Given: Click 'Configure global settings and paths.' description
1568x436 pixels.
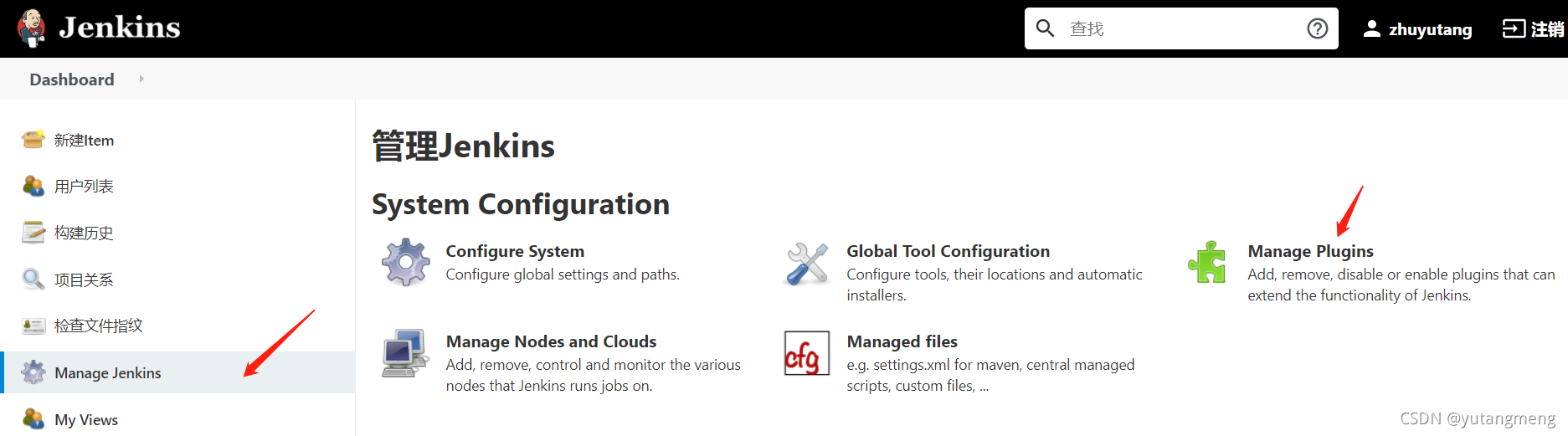Looking at the screenshot, I should [x=563, y=274].
